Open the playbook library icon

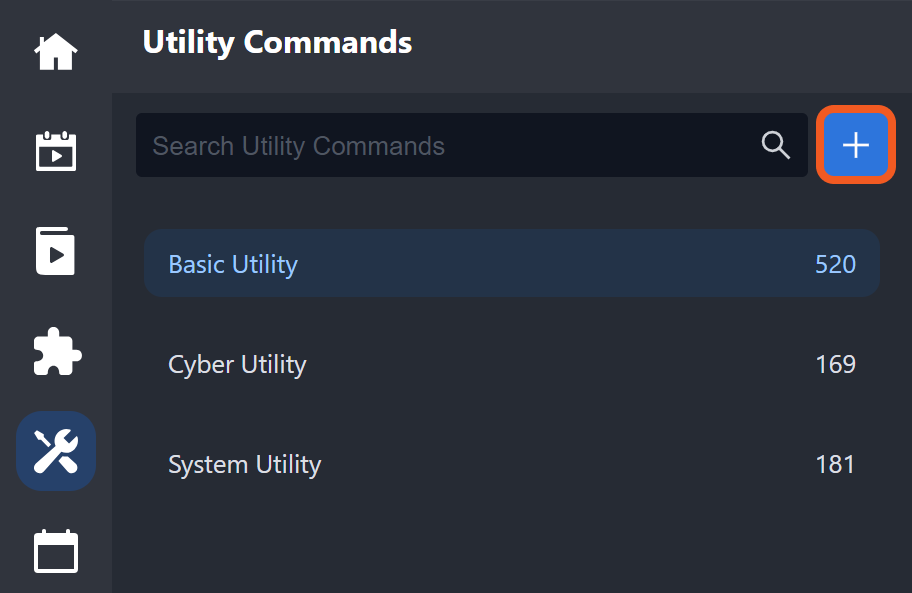tap(56, 250)
